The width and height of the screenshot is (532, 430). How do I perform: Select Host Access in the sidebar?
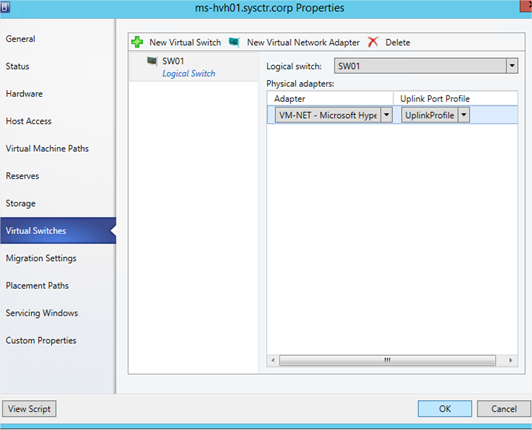(x=28, y=121)
